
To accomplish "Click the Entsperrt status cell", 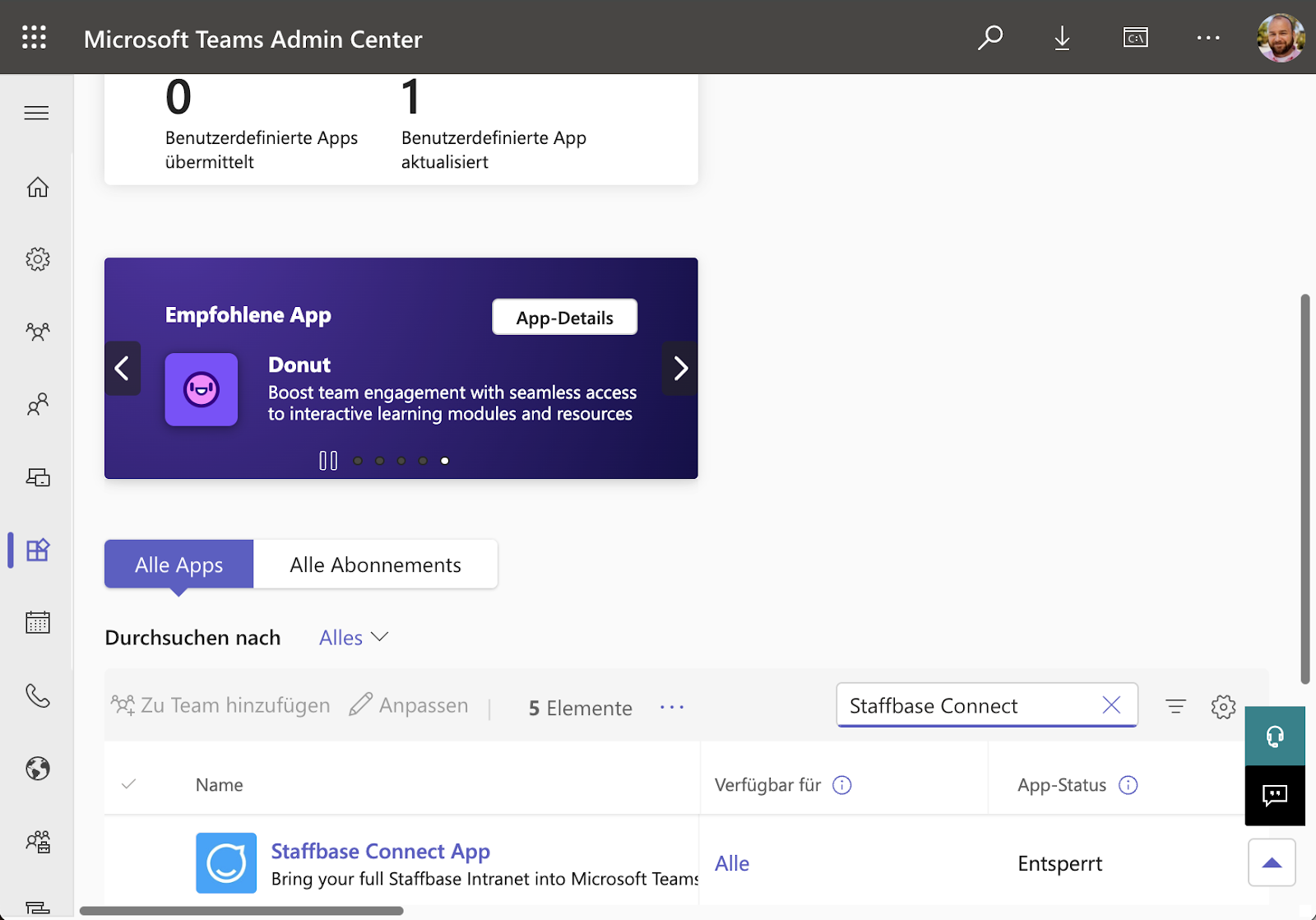I will 1060,863.
